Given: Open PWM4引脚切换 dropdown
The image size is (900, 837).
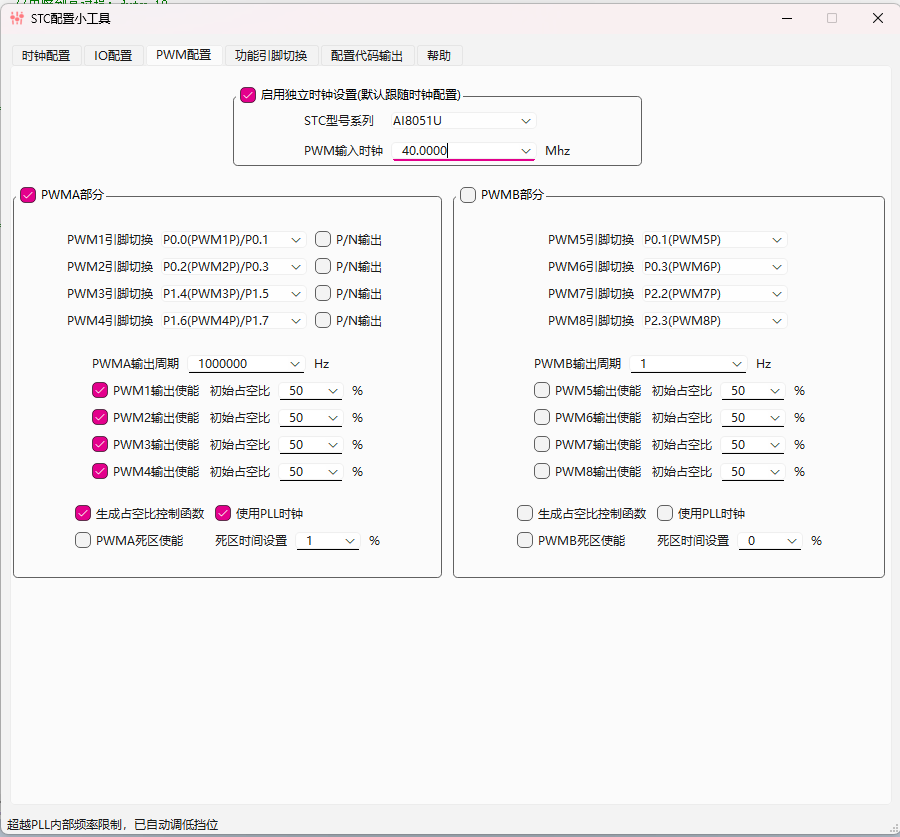Looking at the screenshot, I should pos(232,321).
